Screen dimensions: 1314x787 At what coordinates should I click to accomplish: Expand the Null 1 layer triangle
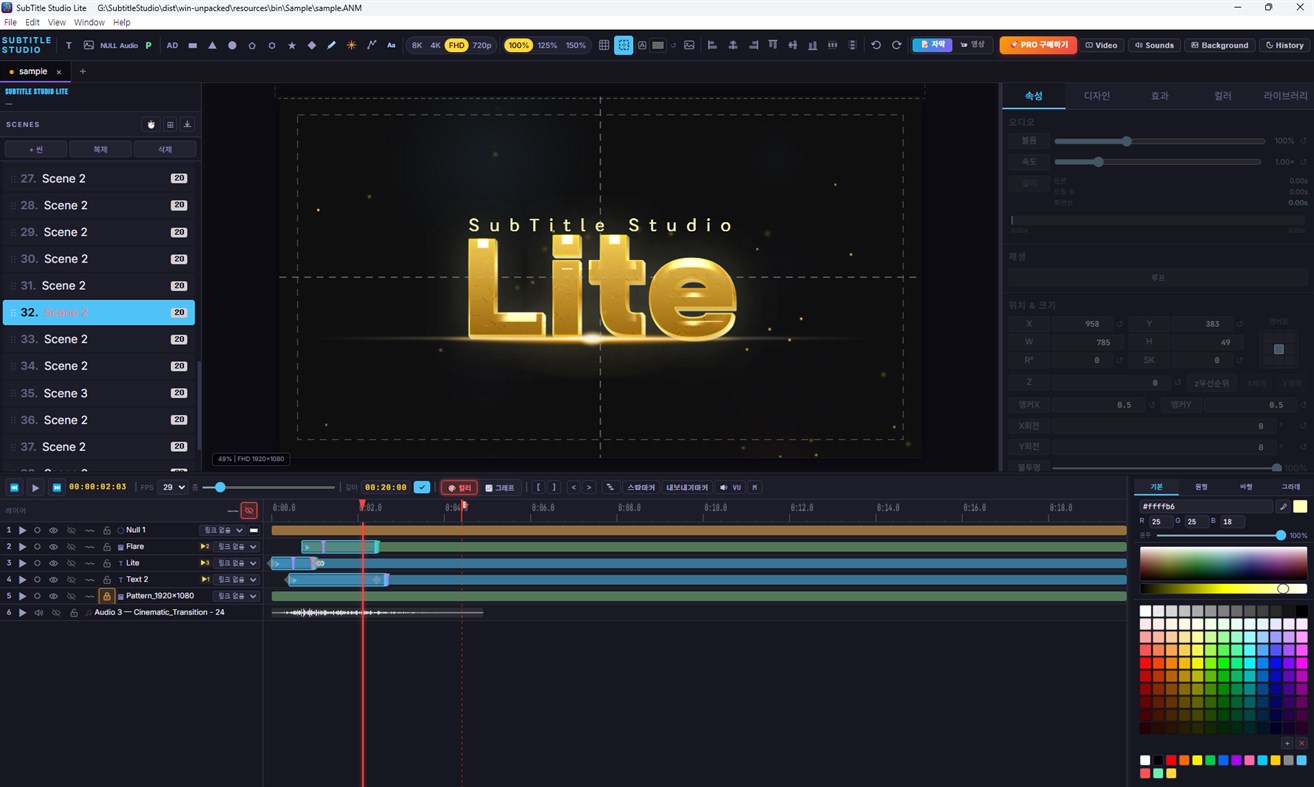[x=22, y=530]
